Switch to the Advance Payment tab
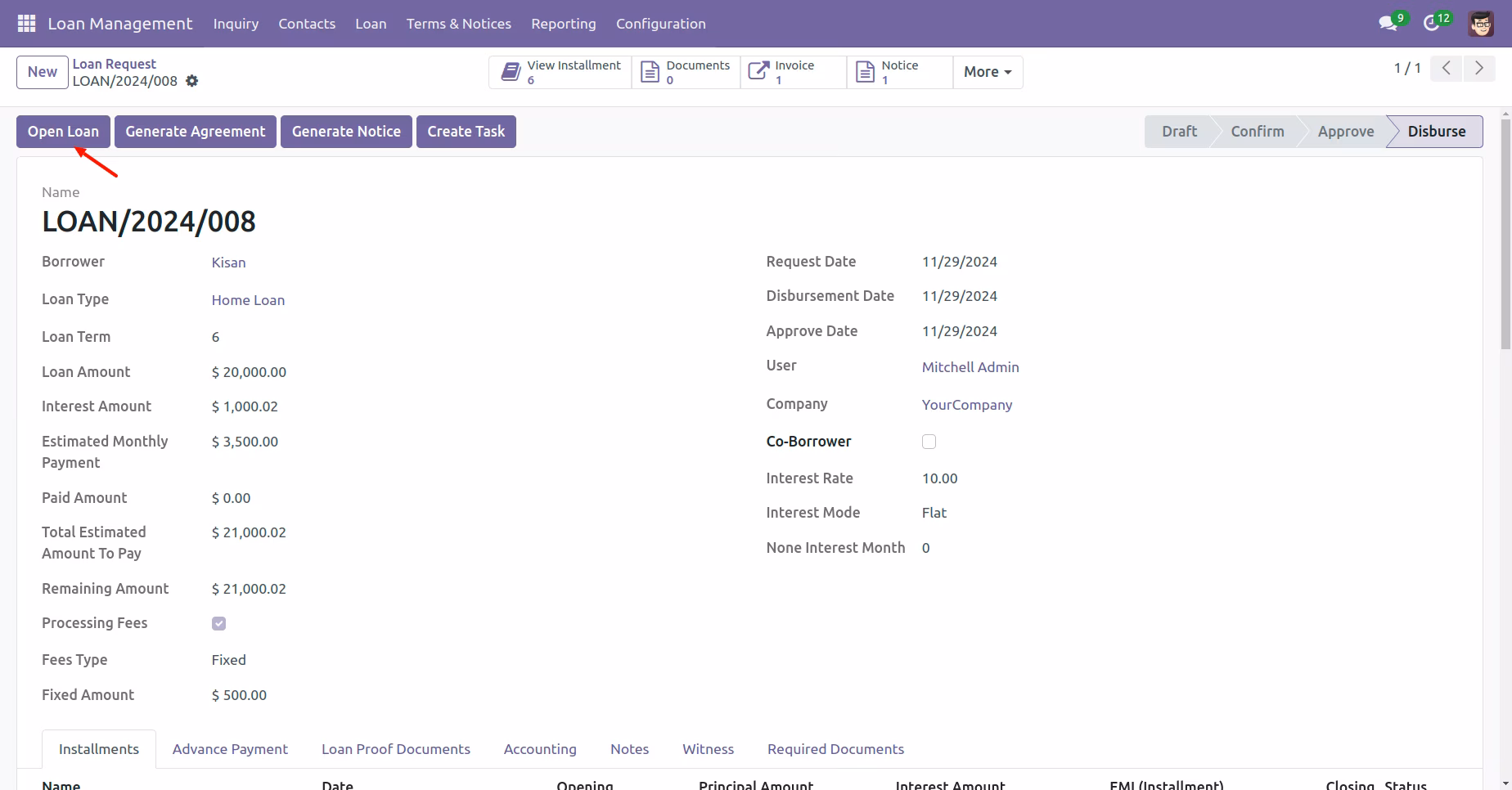The height and width of the screenshot is (790, 1512). coord(230,749)
